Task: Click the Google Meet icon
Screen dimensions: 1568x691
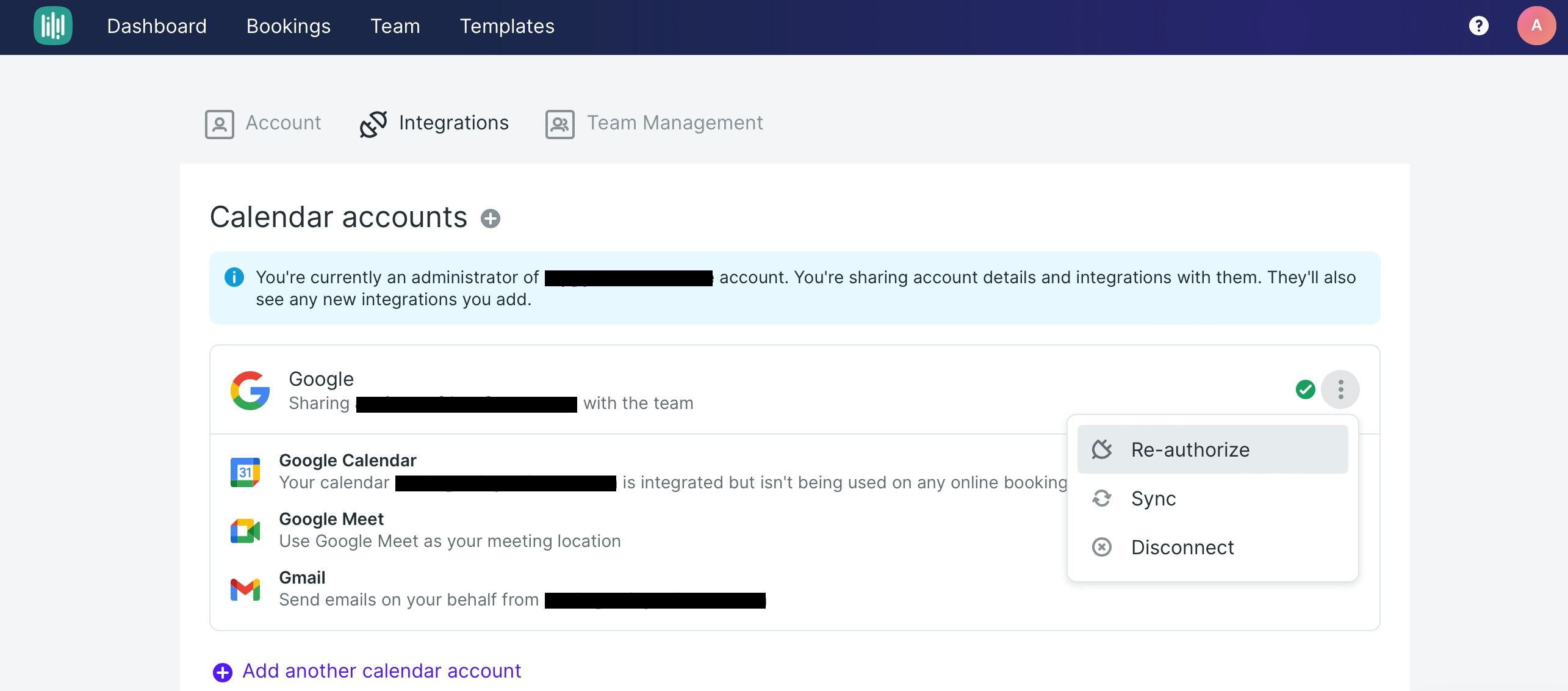Action: [245, 530]
